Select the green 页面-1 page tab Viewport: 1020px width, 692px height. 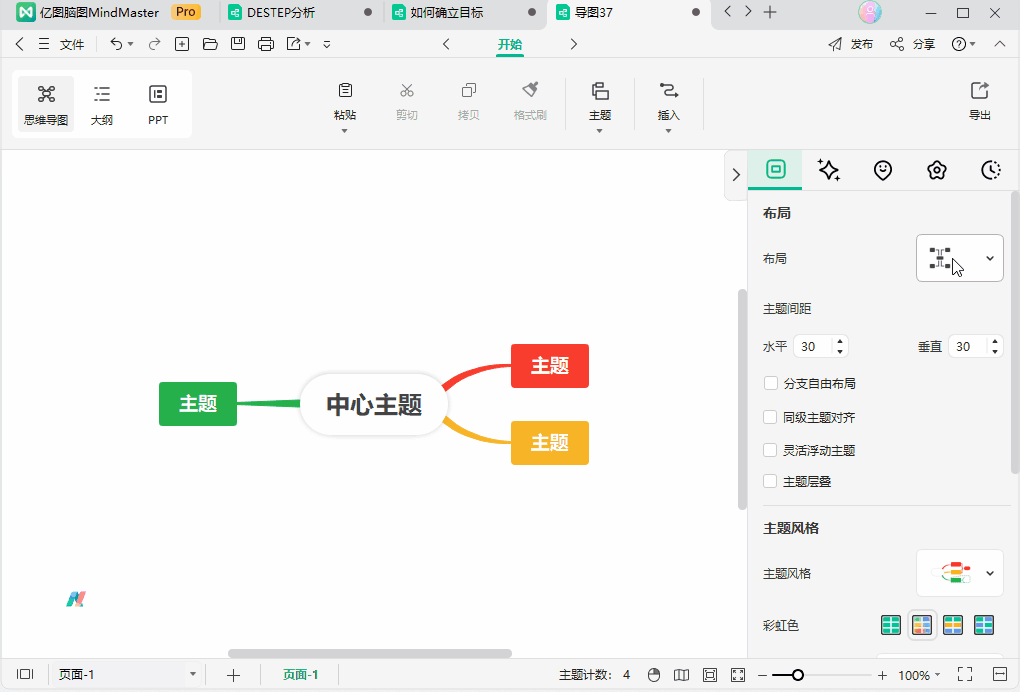pyautogui.click(x=301, y=674)
